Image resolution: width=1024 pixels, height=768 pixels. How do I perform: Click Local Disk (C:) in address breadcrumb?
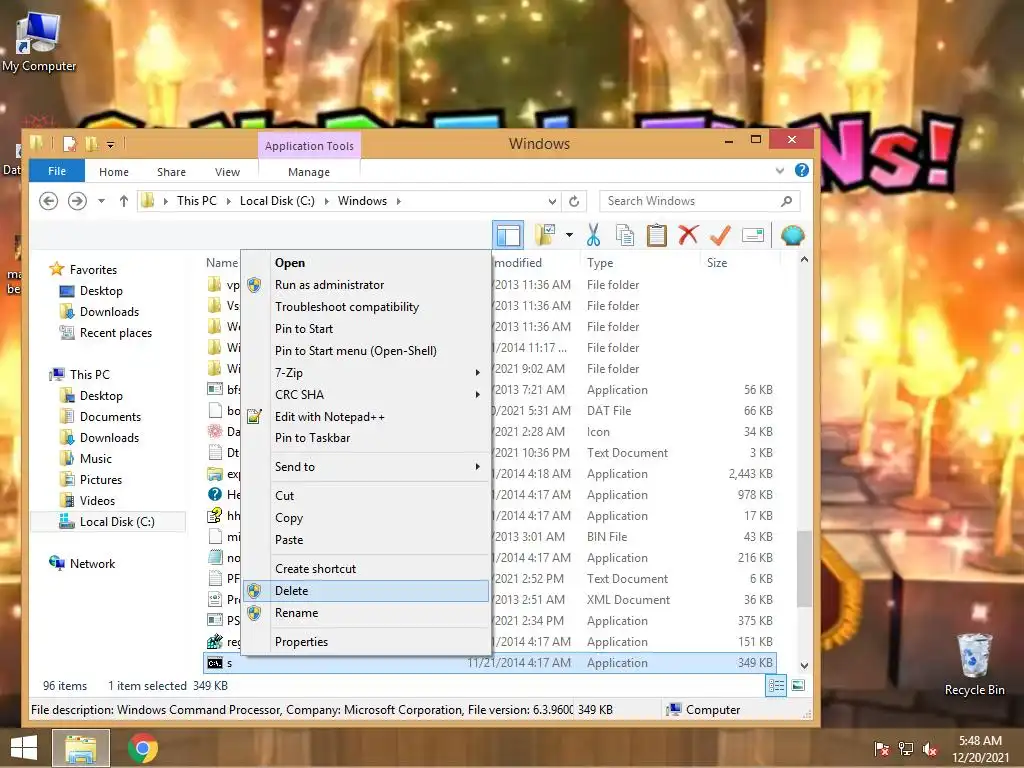(277, 200)
